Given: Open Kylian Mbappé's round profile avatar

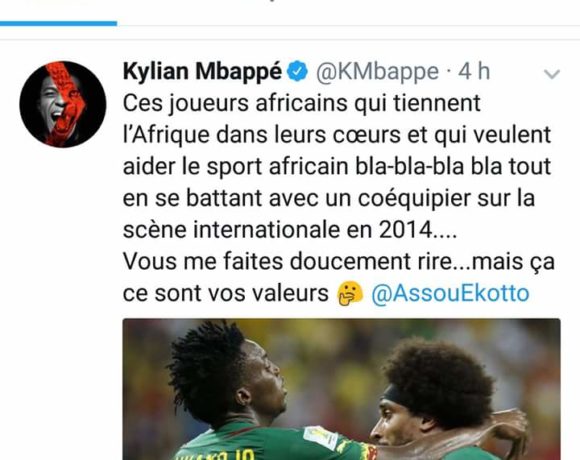Looking at the screenshot, I should [63, 104].
